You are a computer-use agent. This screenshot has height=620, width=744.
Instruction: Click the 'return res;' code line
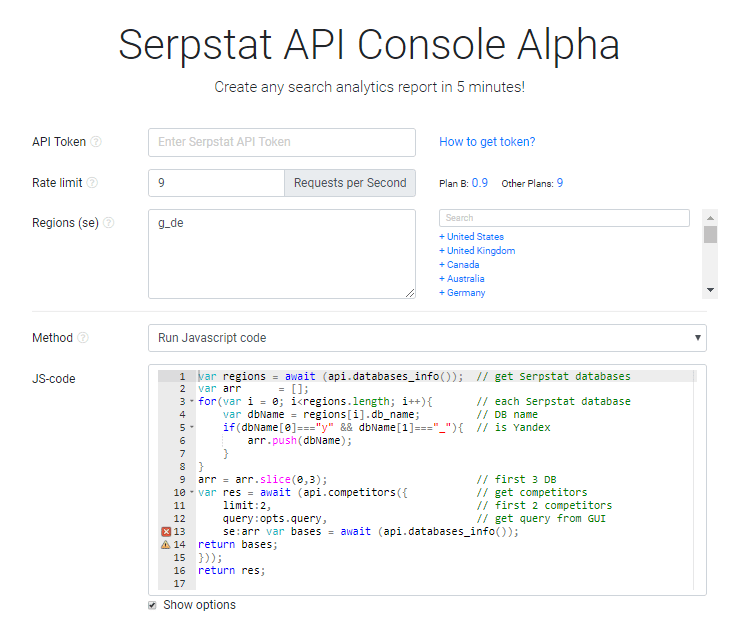click(x=232, y=570)
